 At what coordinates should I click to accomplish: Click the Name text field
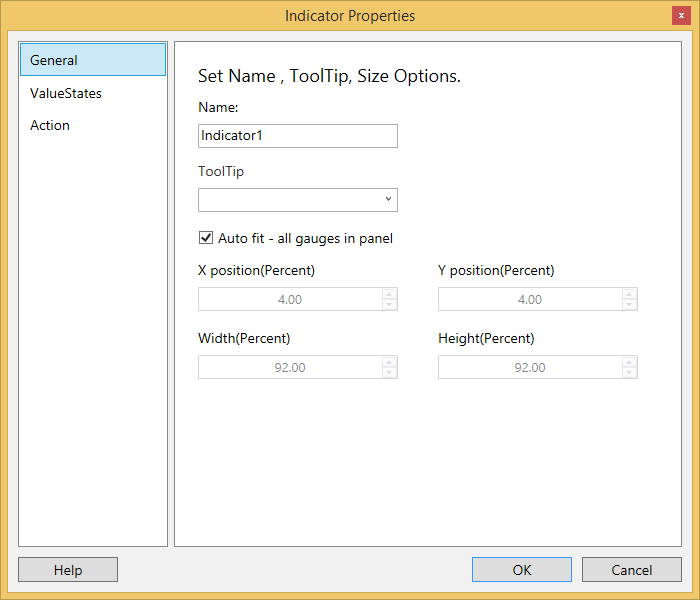pos(297,136)
